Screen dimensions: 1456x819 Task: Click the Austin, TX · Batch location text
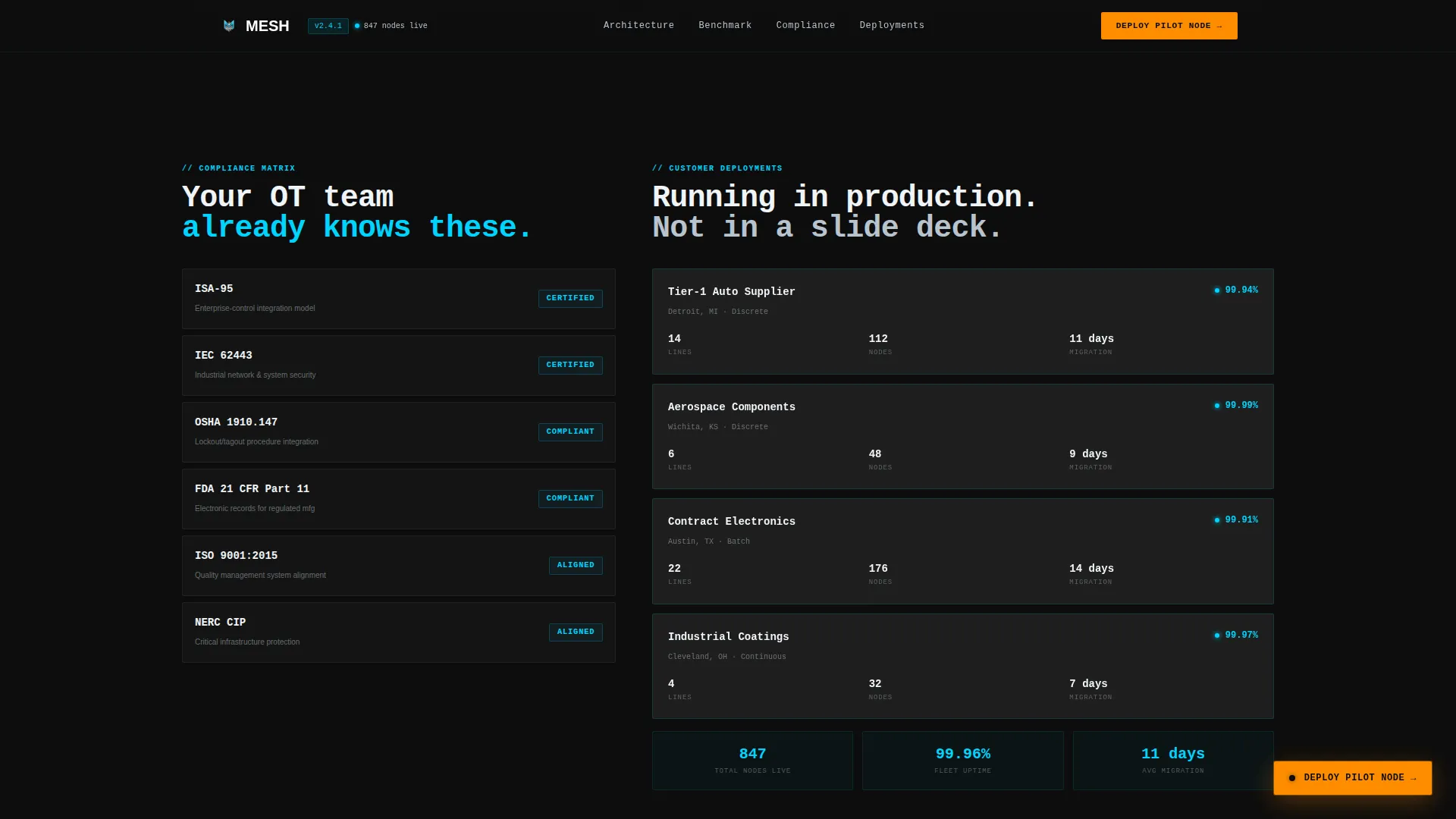click(708, 541)
